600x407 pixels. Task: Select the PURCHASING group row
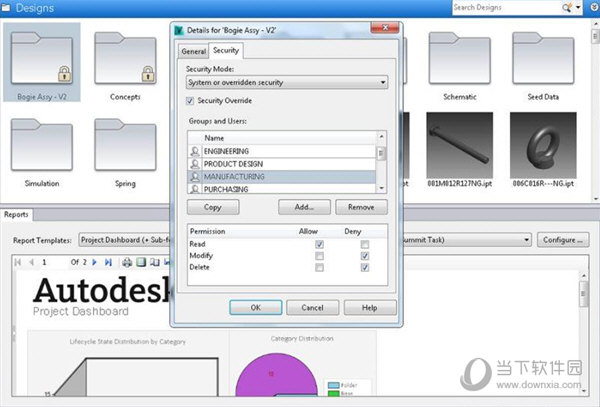(282, 189)
